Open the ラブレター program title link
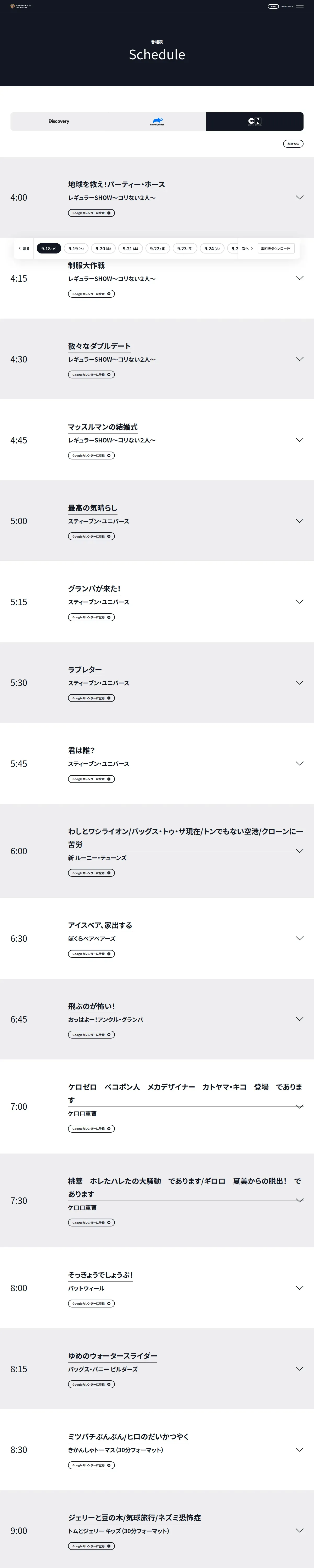314x1568 pixels. [x=85, y=670]
